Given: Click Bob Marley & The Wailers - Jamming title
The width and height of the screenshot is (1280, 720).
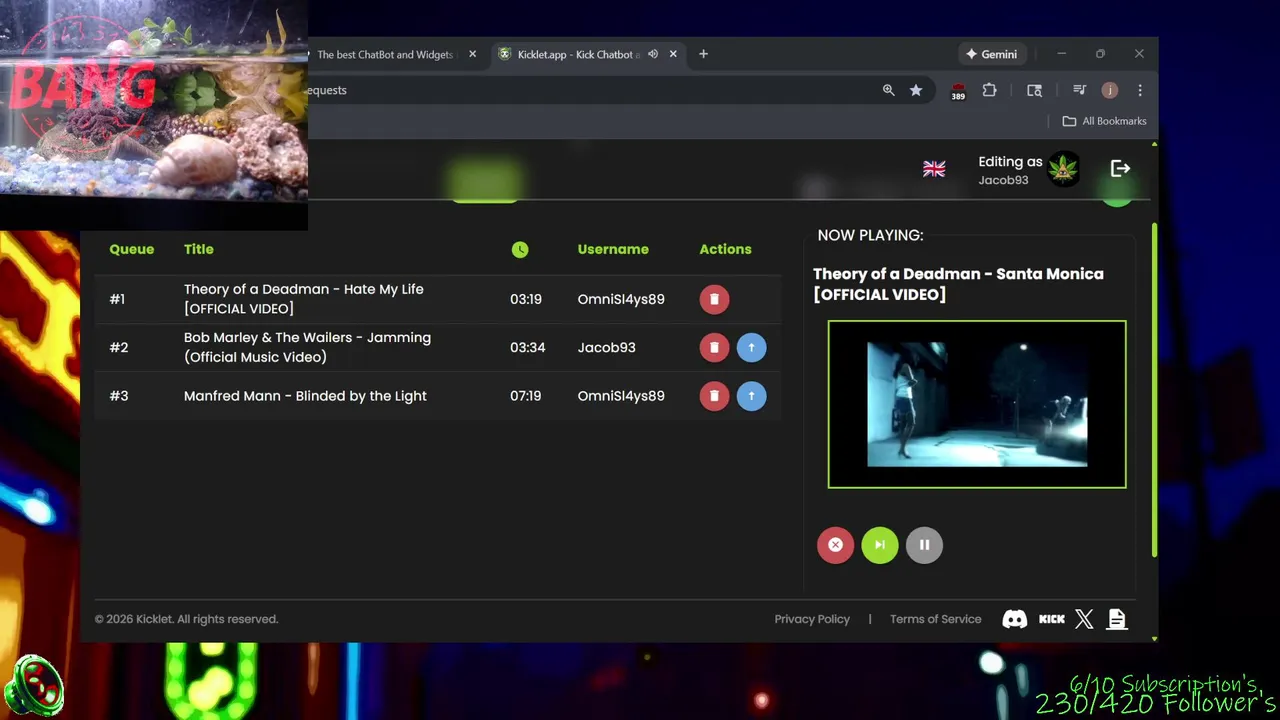Looking at the screenshot, I should click(307, 347).
